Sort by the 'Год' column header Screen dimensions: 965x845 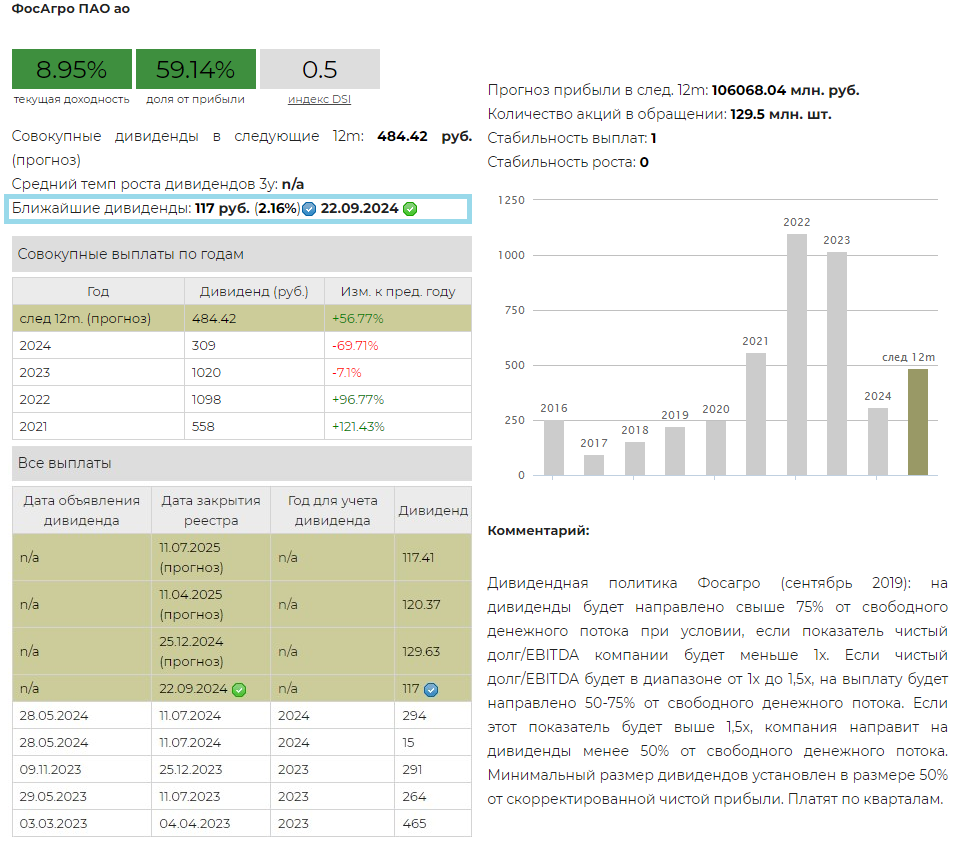tap(98, 292)
